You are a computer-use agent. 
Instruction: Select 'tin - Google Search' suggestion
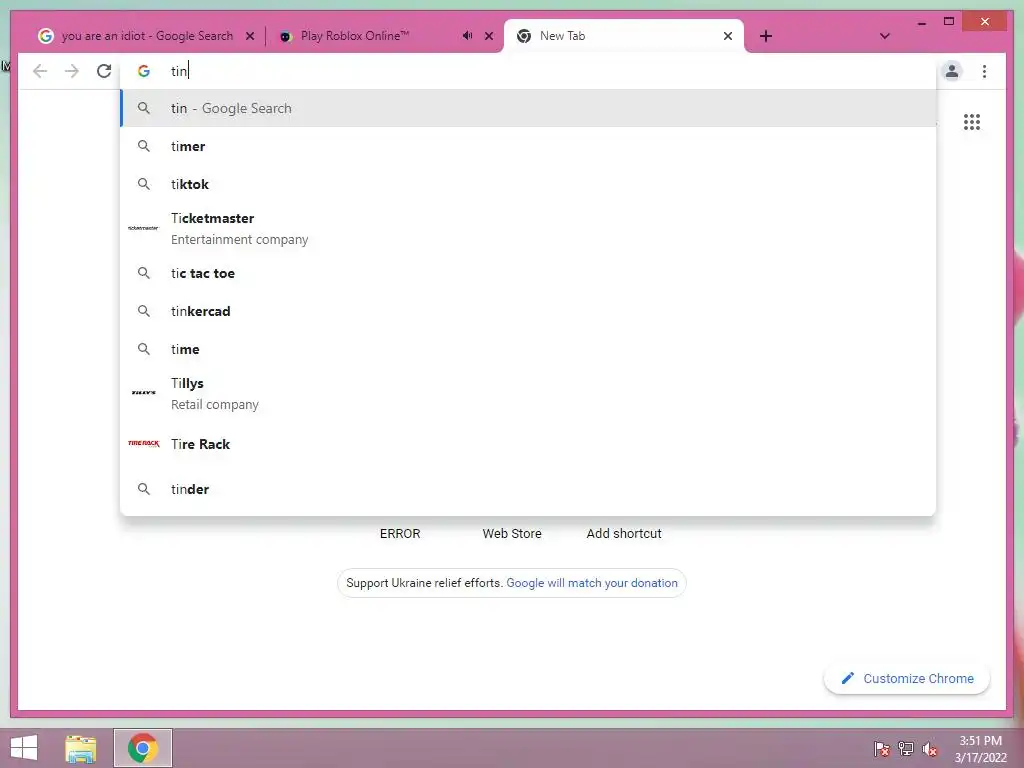click(x=528, y=108)
